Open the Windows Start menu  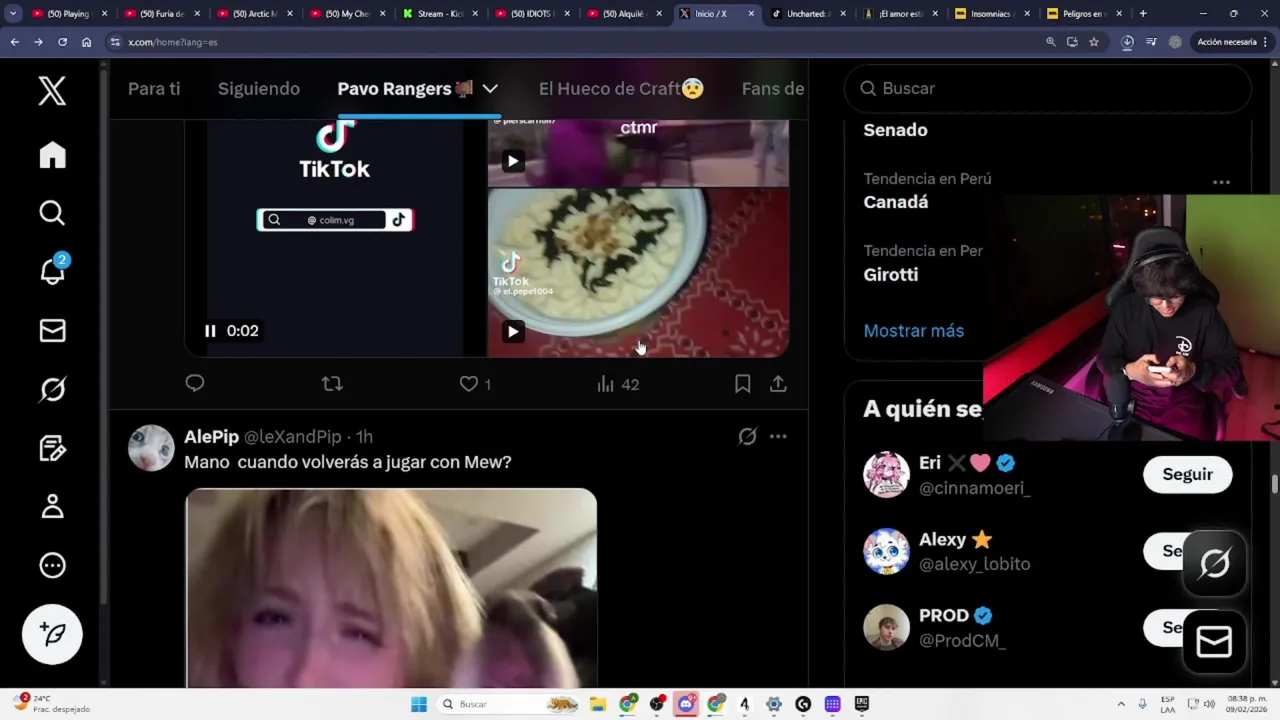coord(419,704)
